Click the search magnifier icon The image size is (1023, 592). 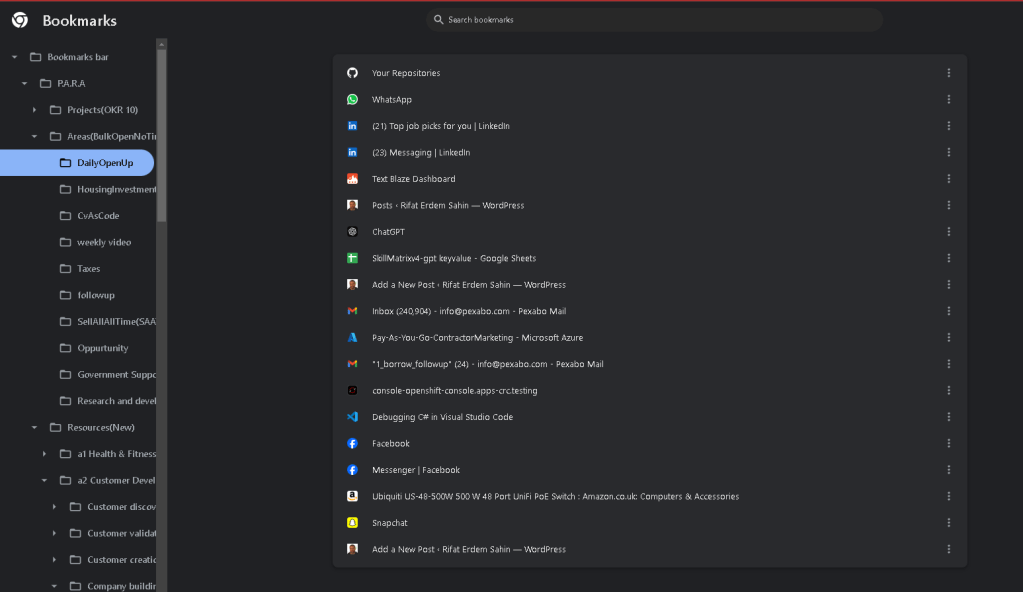pyautogui.click(x=438, y=20)
